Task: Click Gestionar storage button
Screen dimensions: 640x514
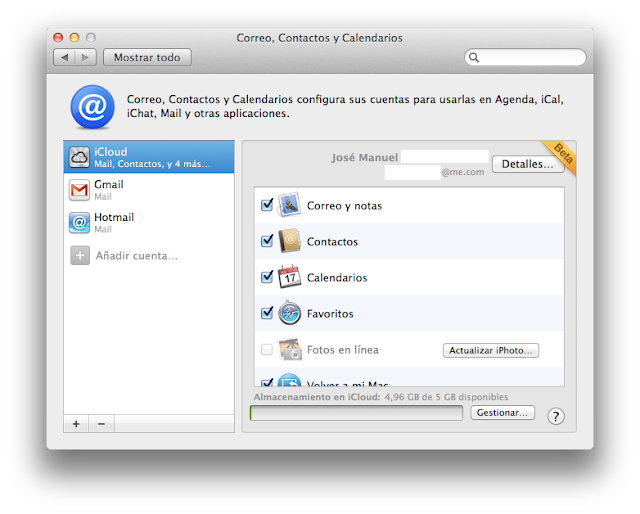Action: pos(502,413)
